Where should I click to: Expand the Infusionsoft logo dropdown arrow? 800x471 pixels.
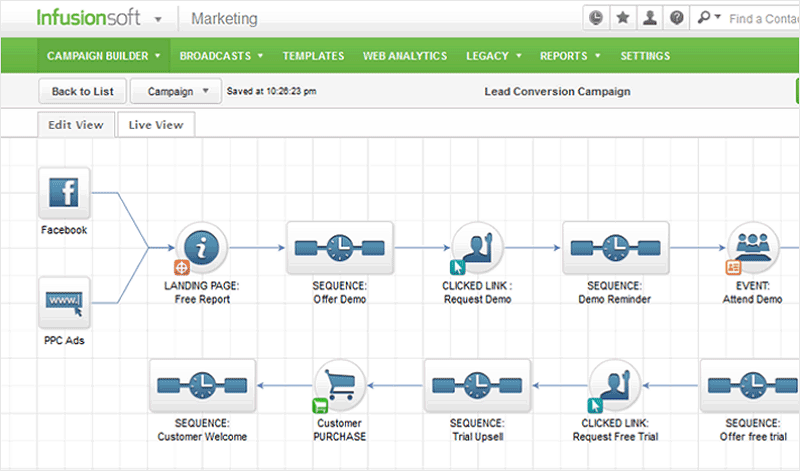tap(158, 20)
